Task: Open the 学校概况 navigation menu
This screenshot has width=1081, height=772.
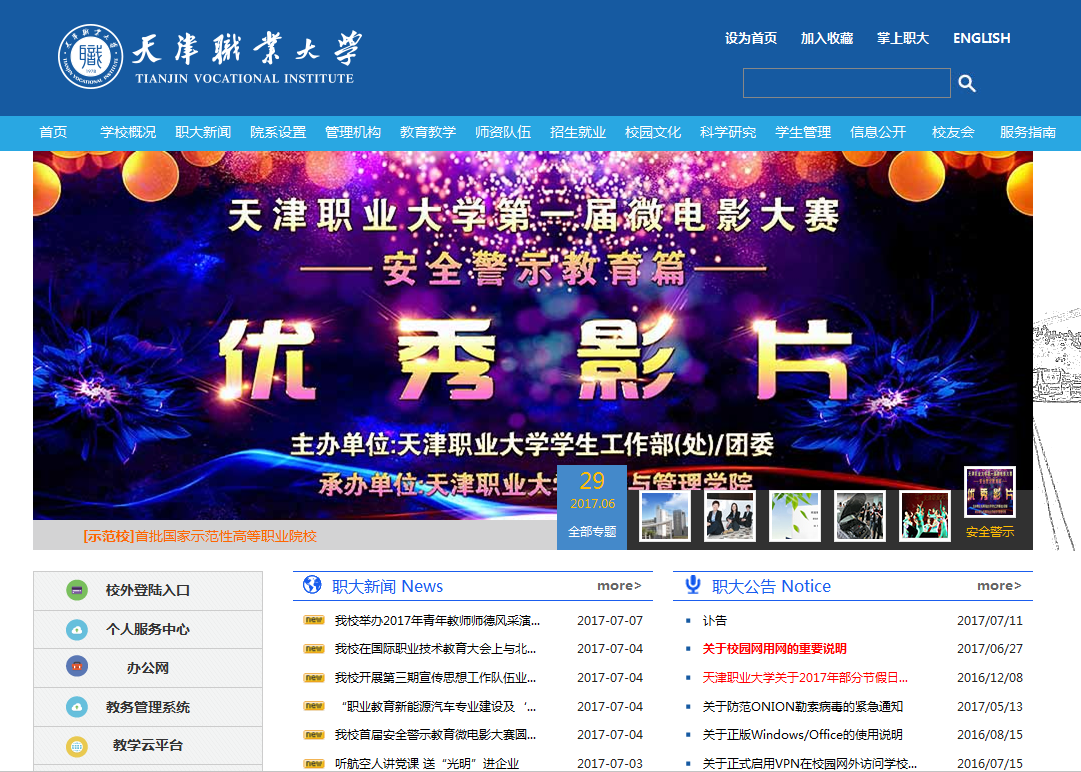Action: click(x=128, y=132)
